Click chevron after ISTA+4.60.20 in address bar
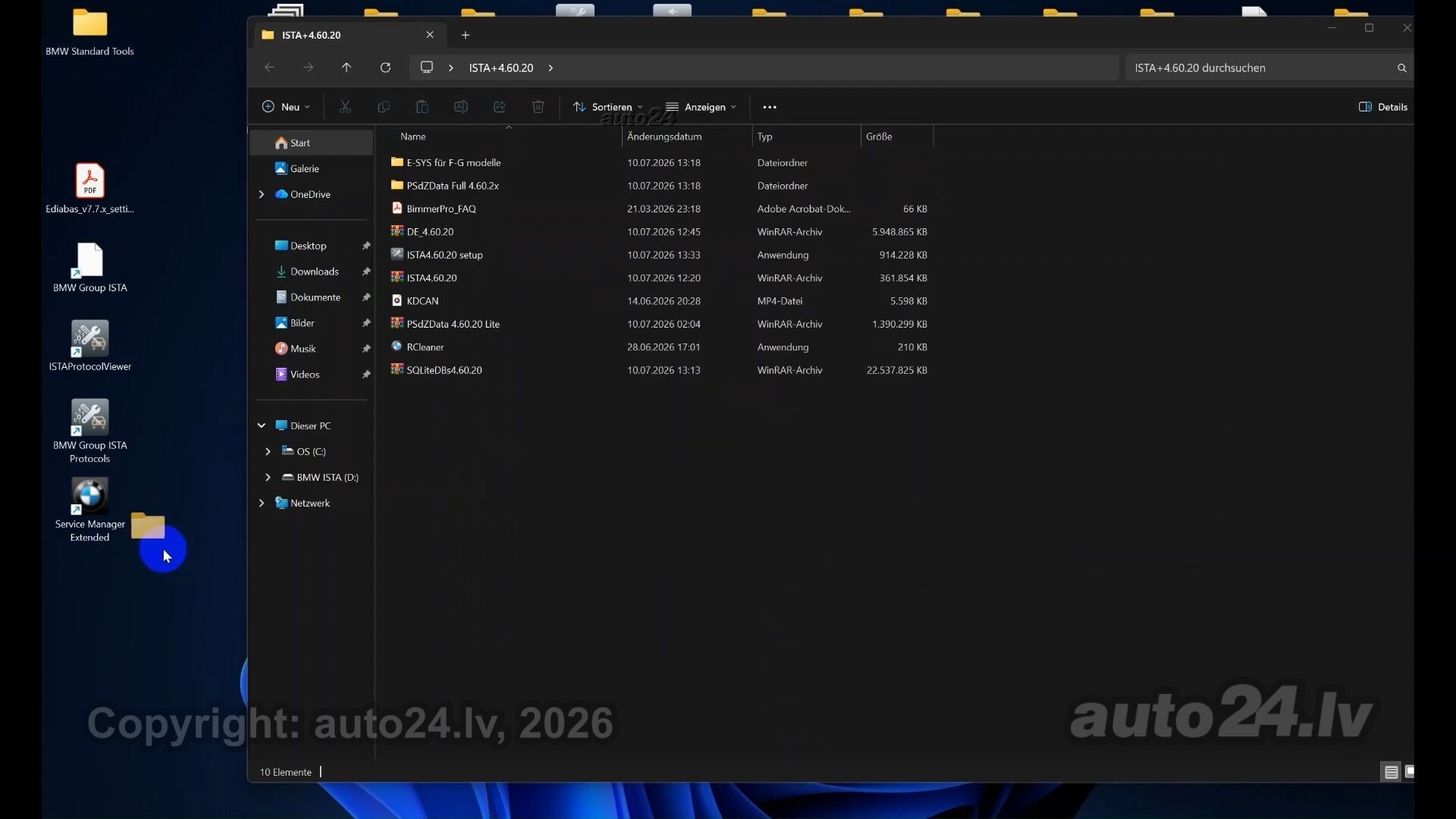1456x819 pixels. (x=551, y=67)
